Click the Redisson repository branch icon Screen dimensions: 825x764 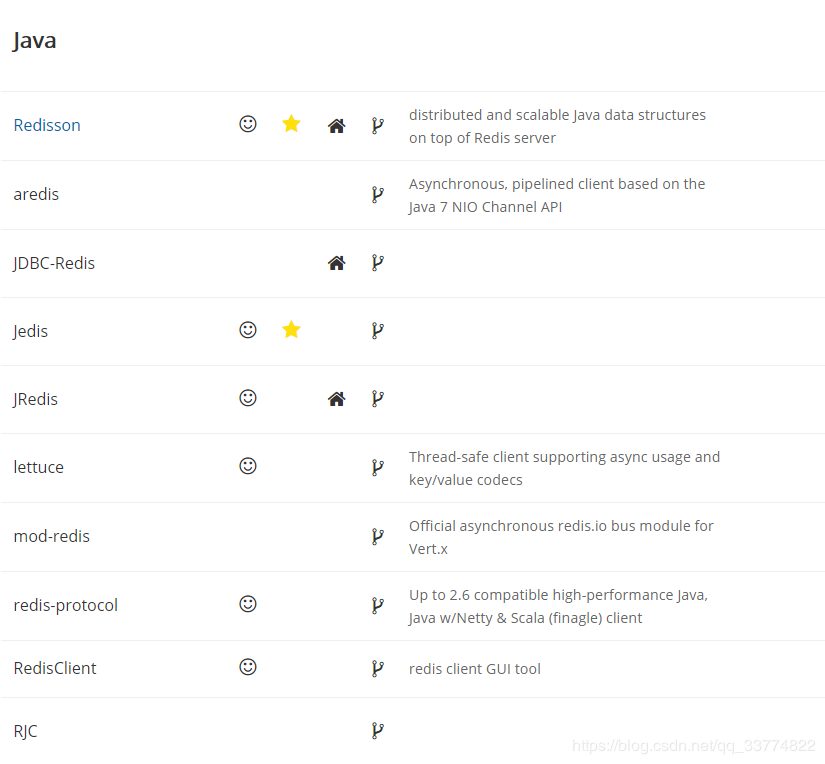[377, 125]
